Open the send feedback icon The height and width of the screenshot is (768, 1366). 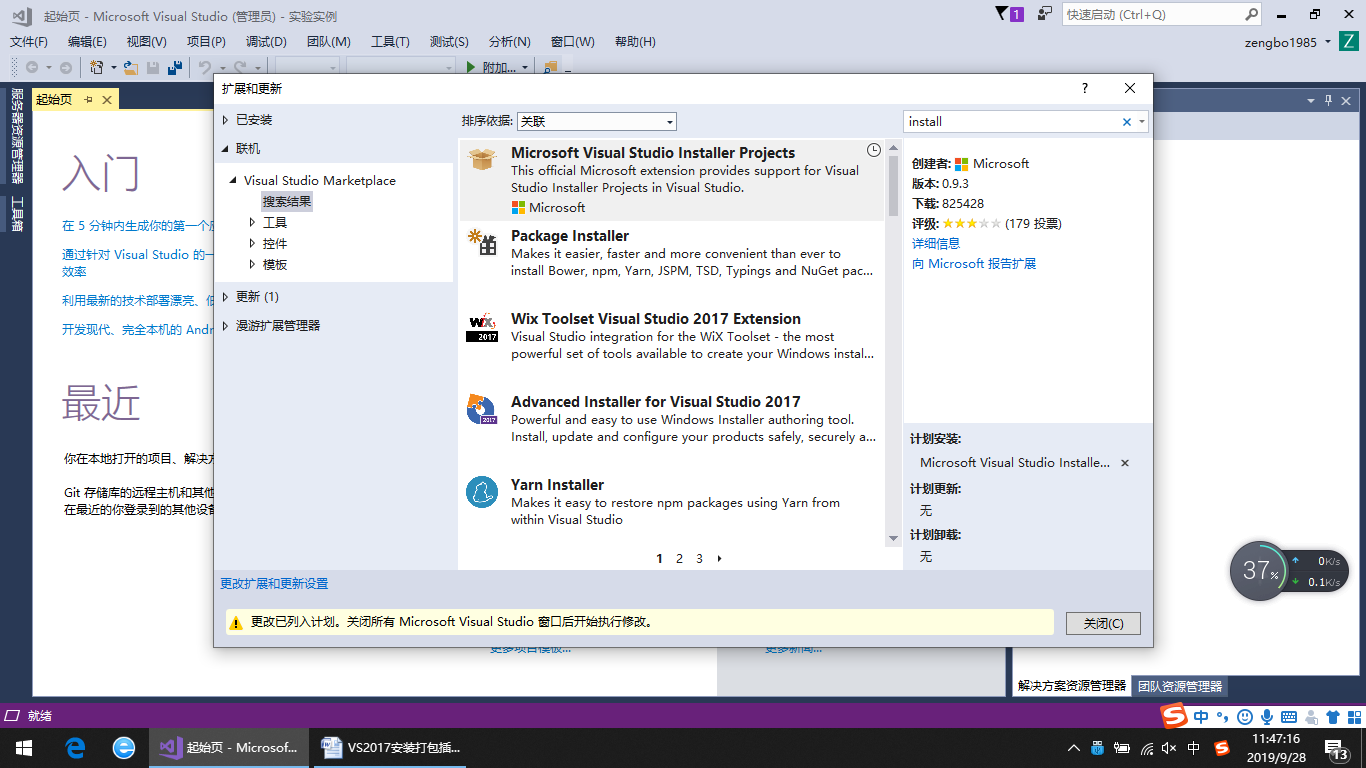1045,14
